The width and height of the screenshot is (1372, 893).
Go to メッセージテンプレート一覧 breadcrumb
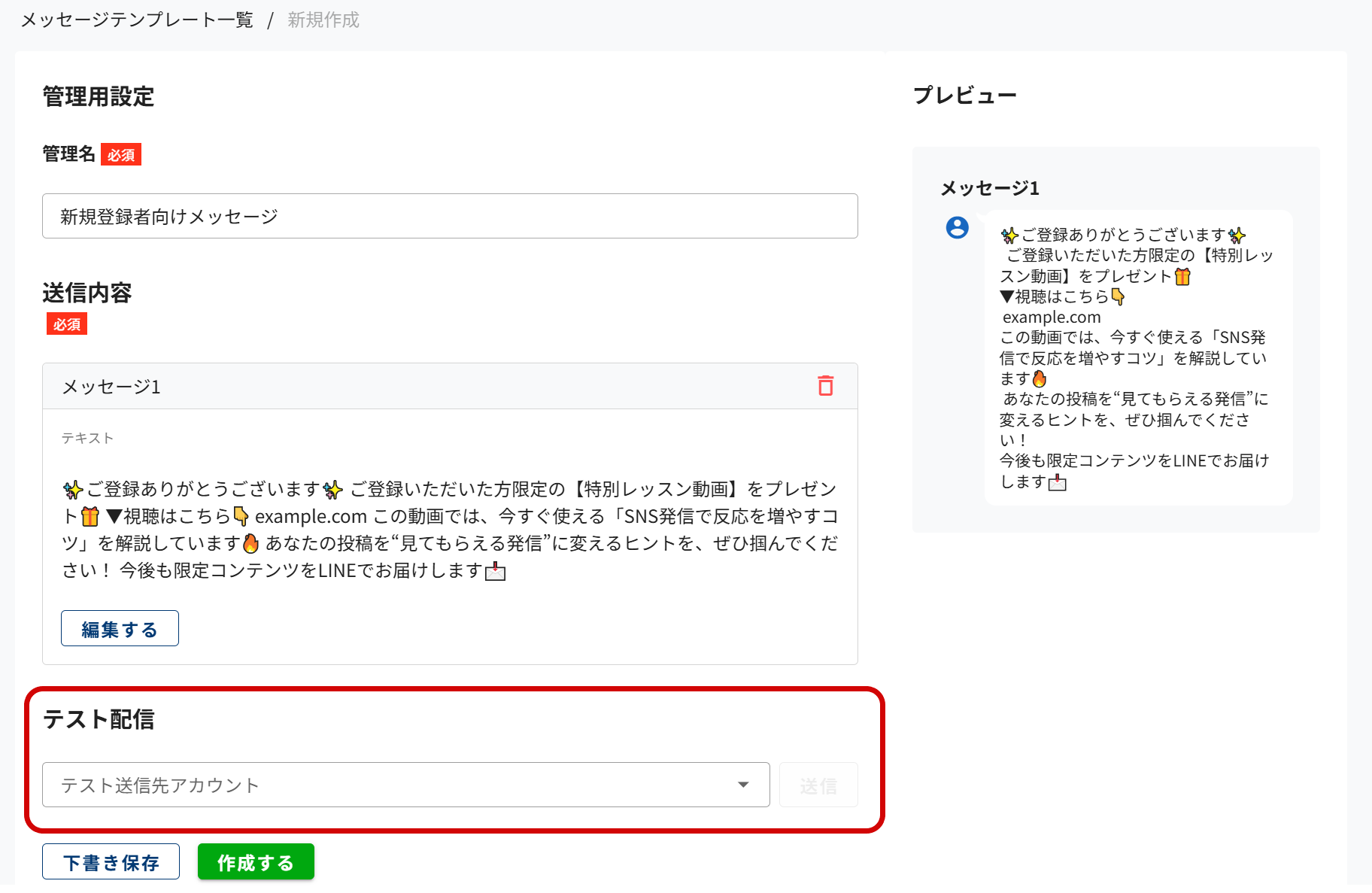[x=137, y=20]
